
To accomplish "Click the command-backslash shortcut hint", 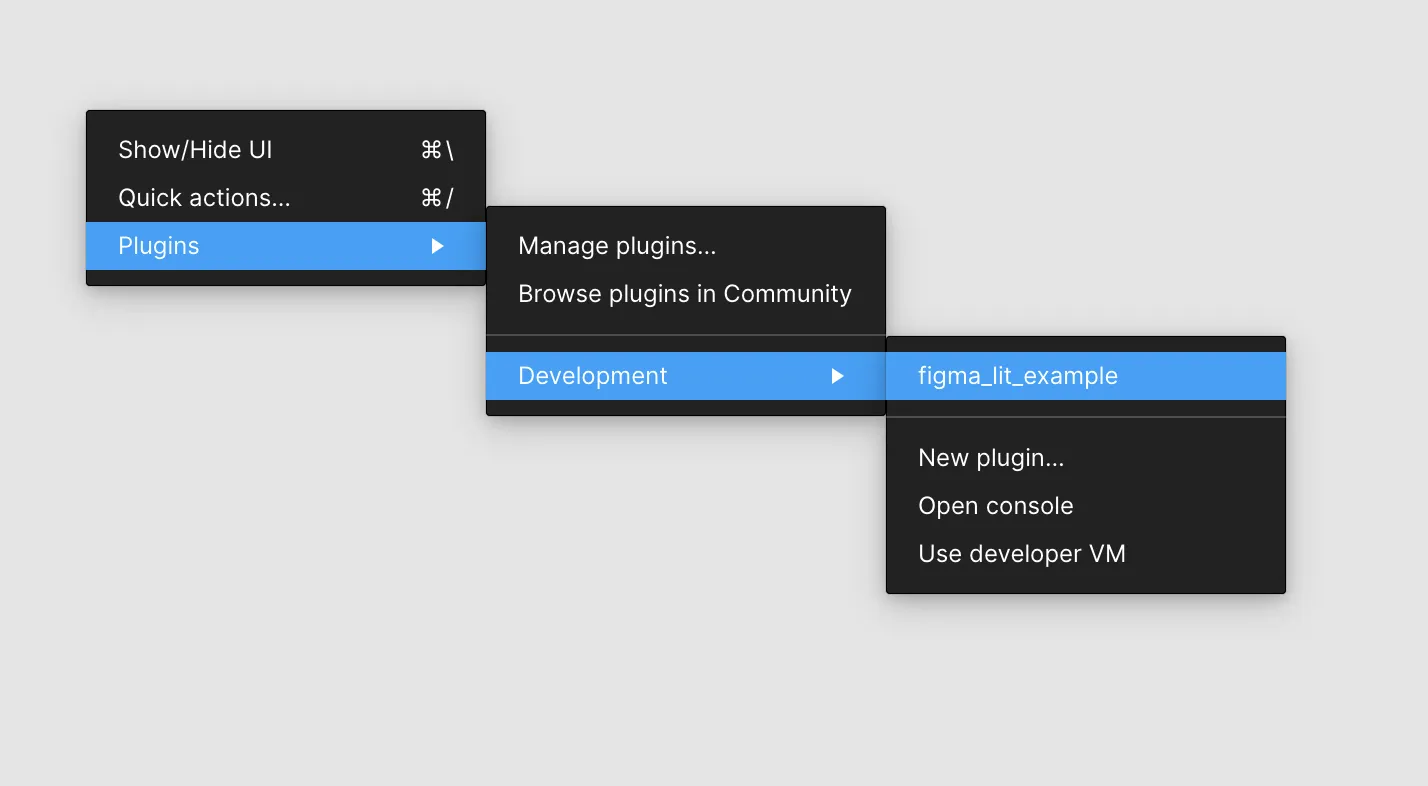I will [x=437, y=150].
